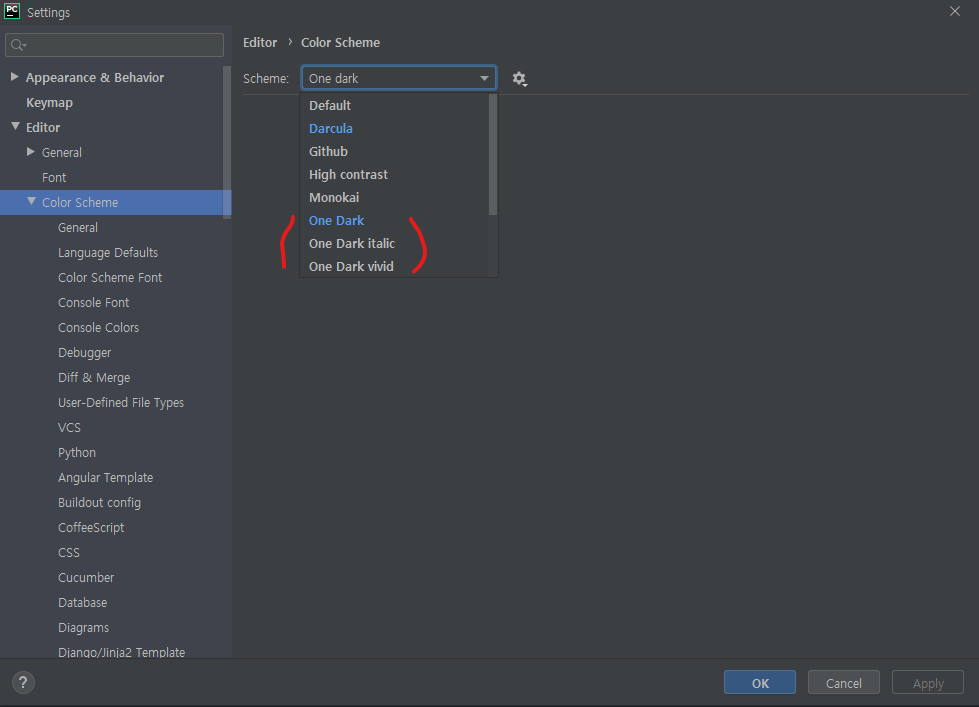Open Database color settings

point(82,602)
